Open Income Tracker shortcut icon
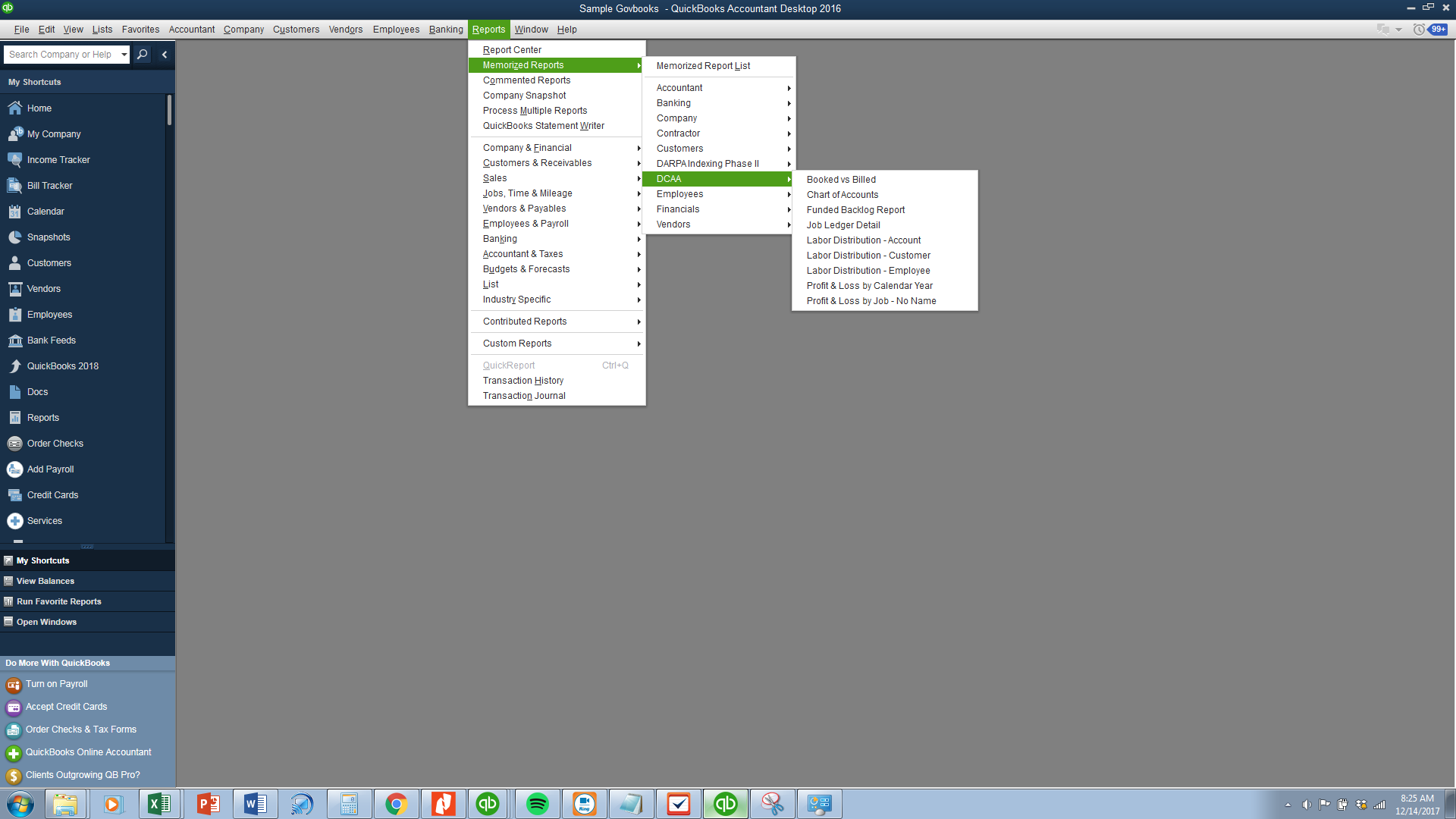1456x819 pixels. pos(14,160)
